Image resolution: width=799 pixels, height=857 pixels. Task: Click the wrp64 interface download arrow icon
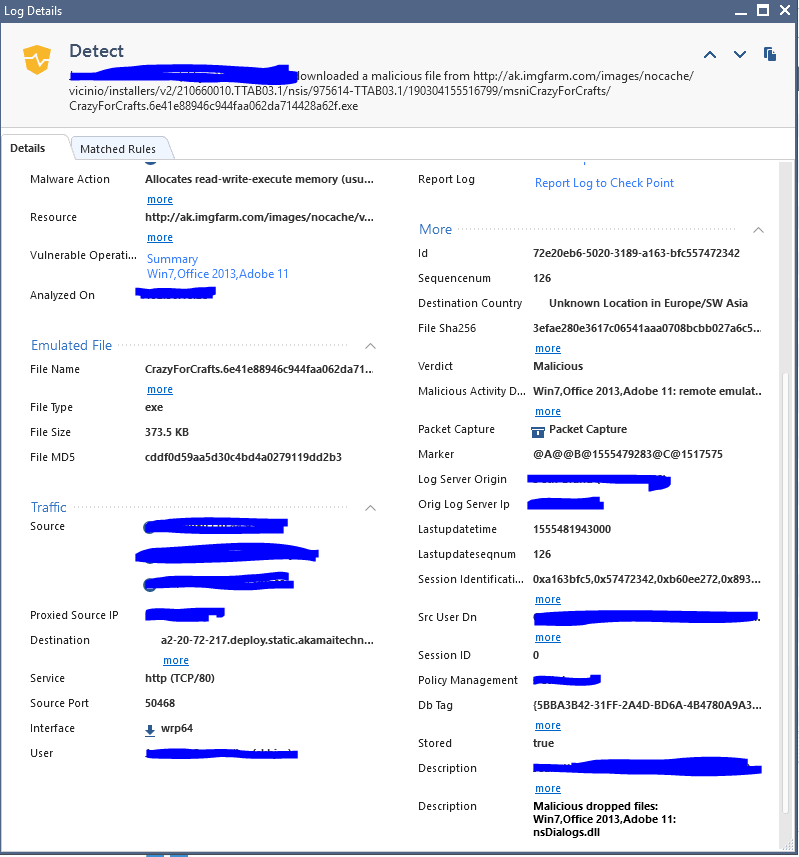pyautogui.click(x=150, y=729)
